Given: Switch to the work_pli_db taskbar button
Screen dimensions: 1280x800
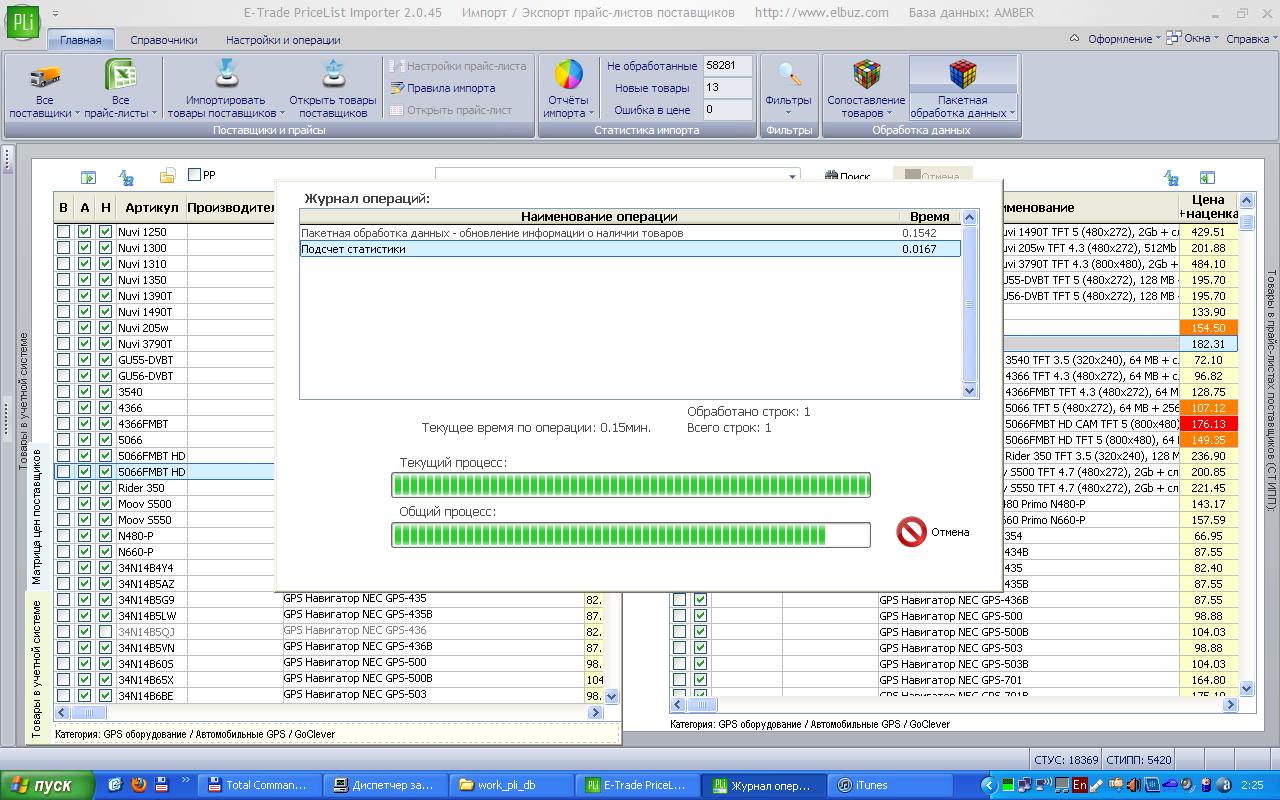Looking at the screenshot, I should coord(513,785).
